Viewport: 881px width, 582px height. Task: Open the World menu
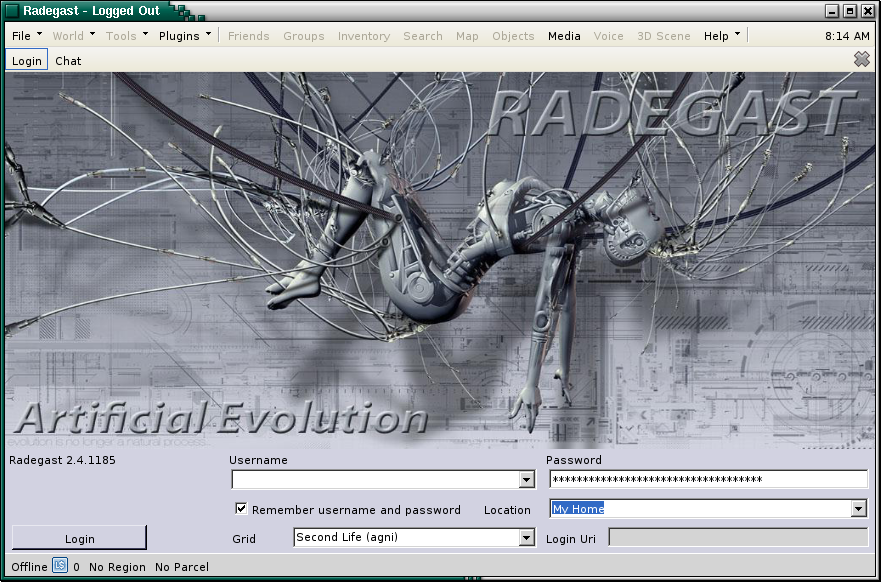74,36
